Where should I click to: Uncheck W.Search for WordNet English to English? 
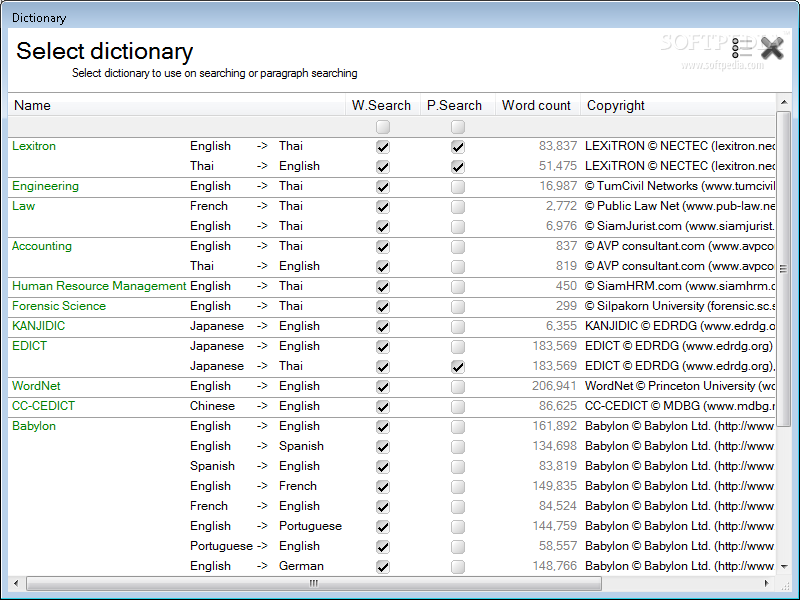tap(383, 387)
